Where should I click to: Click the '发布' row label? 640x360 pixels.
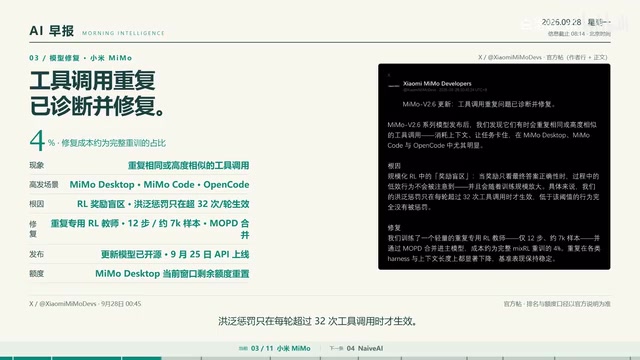coord(36,254)
